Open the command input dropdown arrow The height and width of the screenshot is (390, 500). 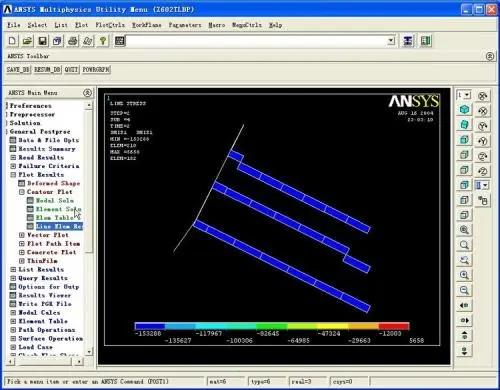[x=391, y=41]
